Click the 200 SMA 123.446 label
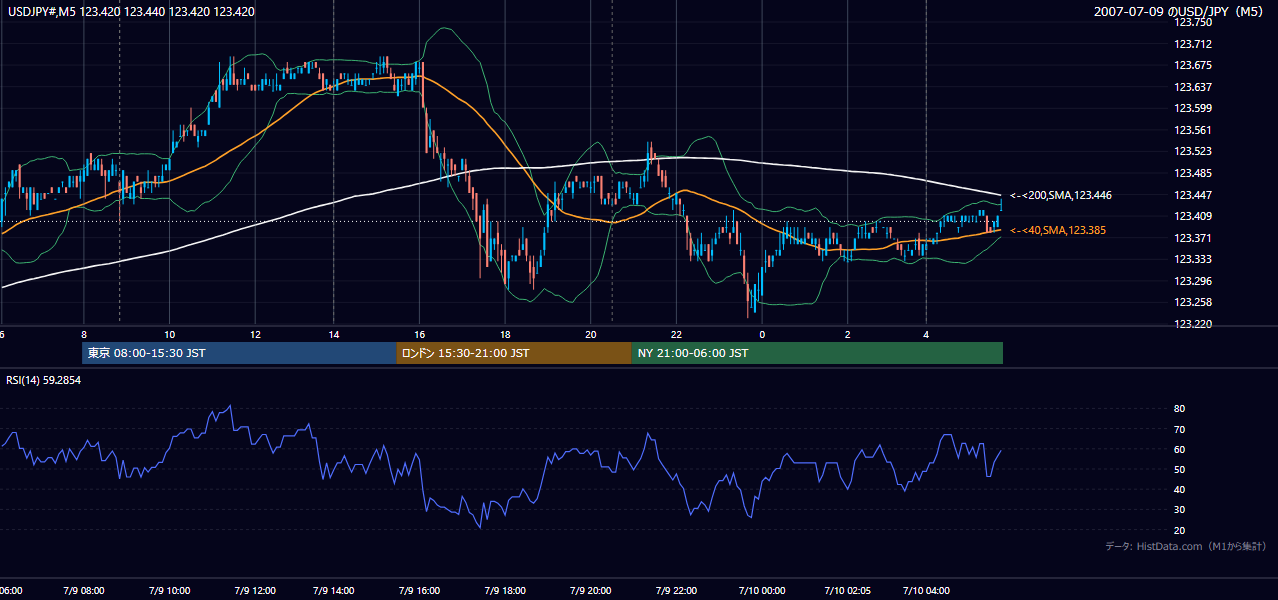 1060,195
